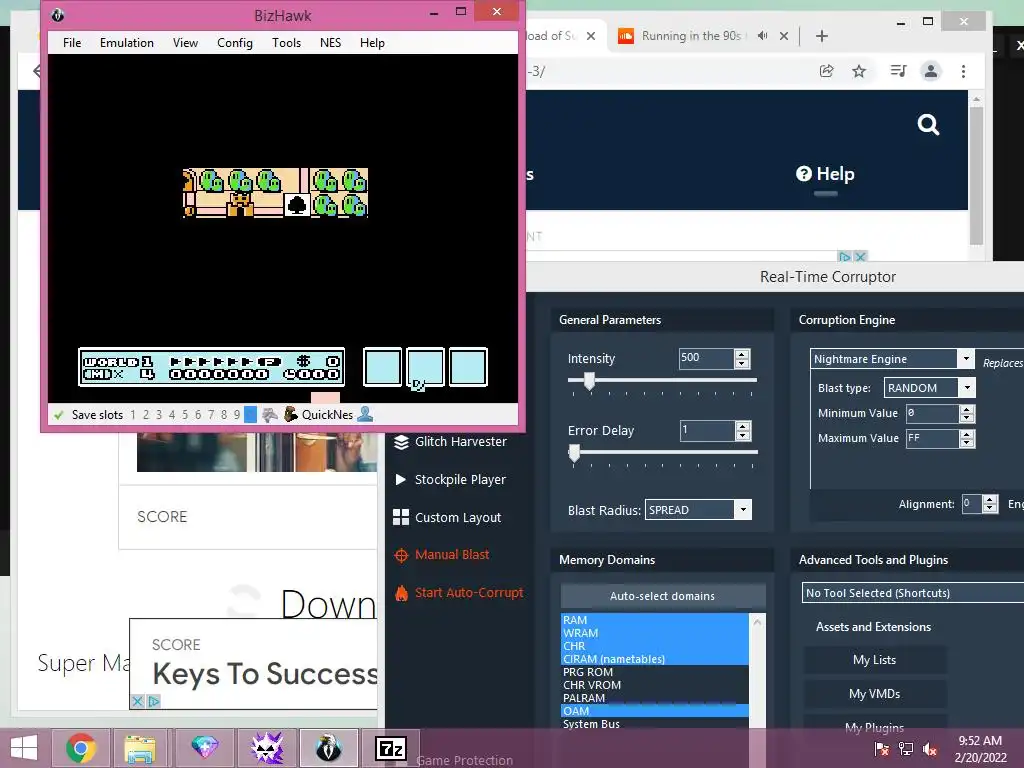1024x768 pixels.
Task: Open the Windows Start button
Action: point(24,748)
